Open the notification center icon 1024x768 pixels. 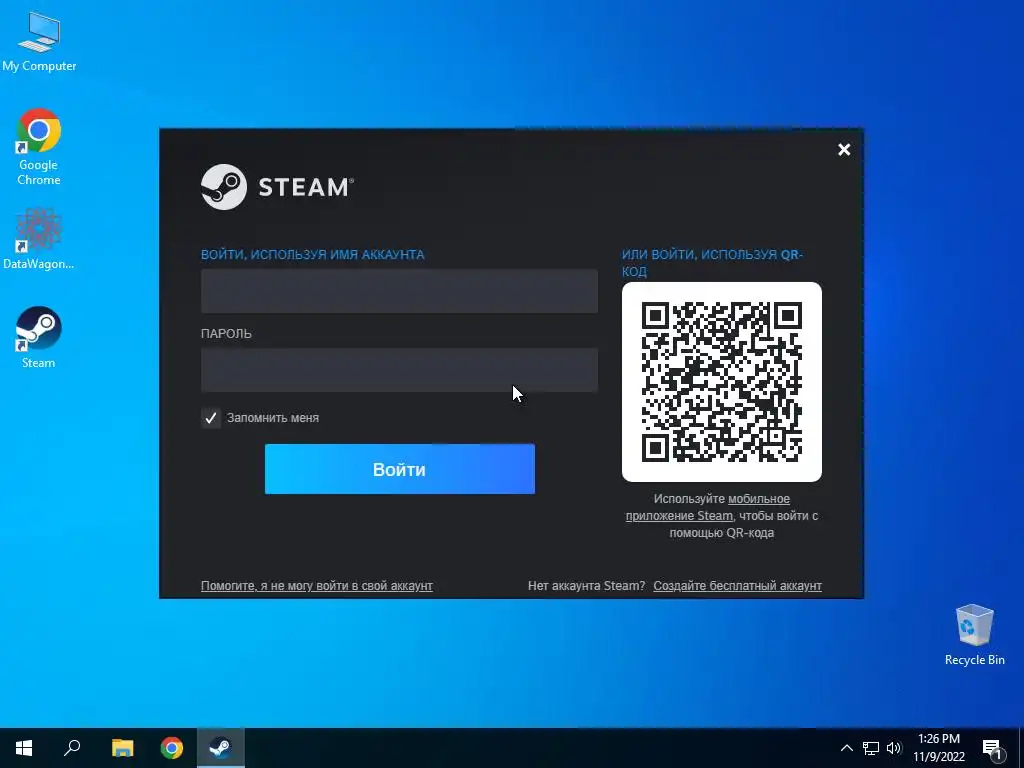(993, 750)
